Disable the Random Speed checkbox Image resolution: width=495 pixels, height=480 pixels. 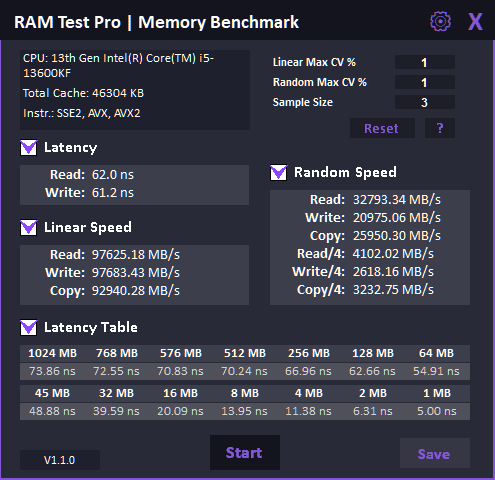(x=279, y=173)
